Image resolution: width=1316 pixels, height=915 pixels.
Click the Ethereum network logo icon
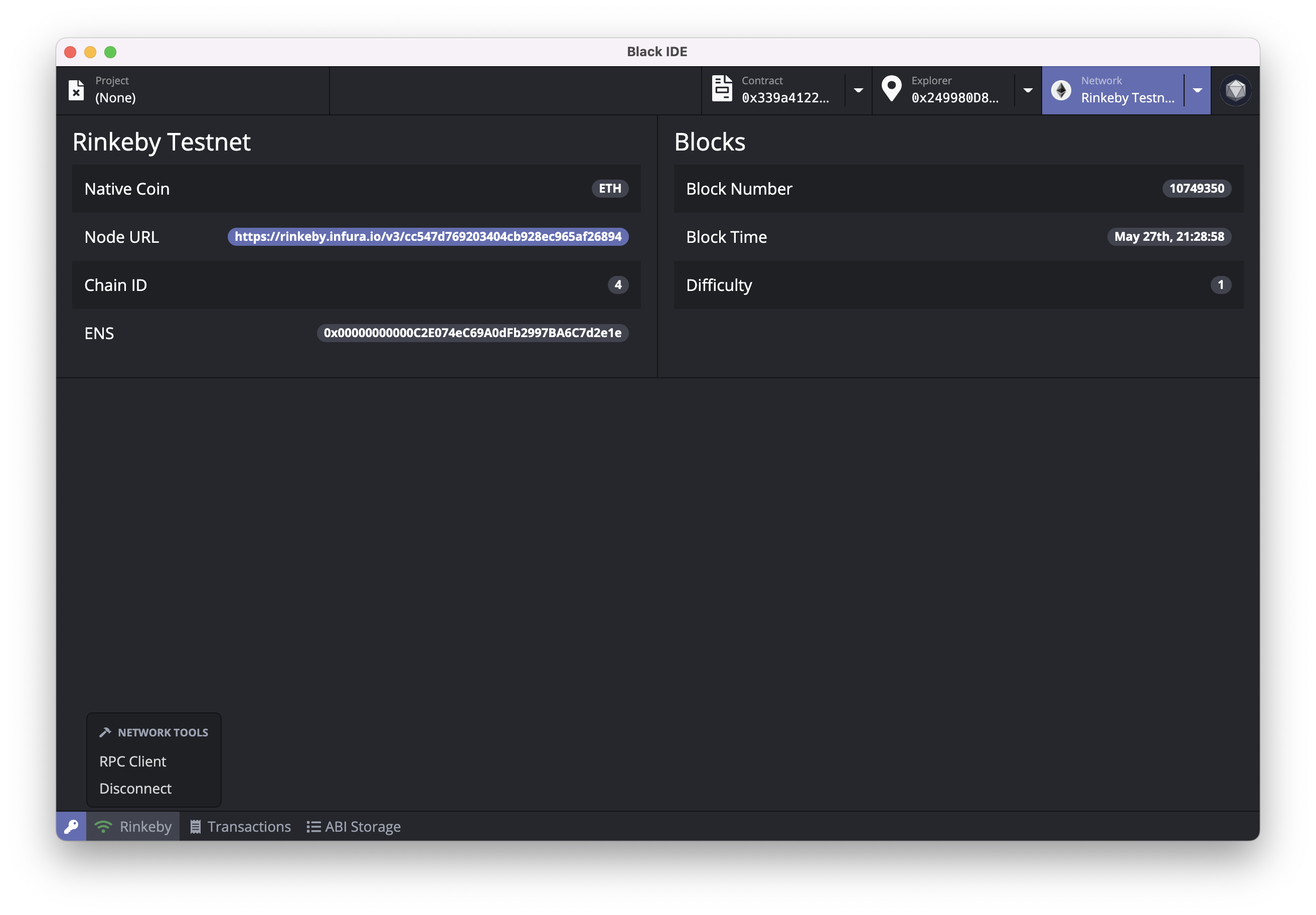point(1061,90)
